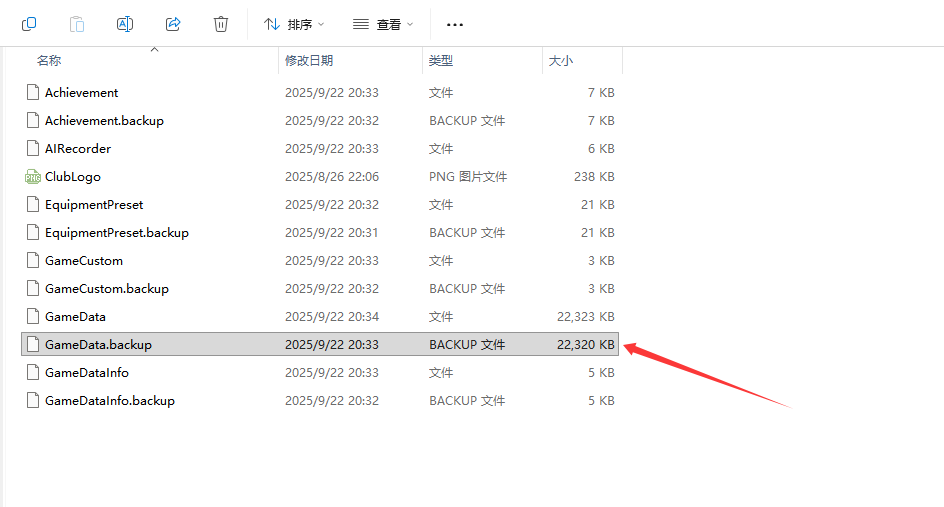This screenshot has width=944, height=507.
Task: Select the GameCustom file
Action: coord(84,261)
